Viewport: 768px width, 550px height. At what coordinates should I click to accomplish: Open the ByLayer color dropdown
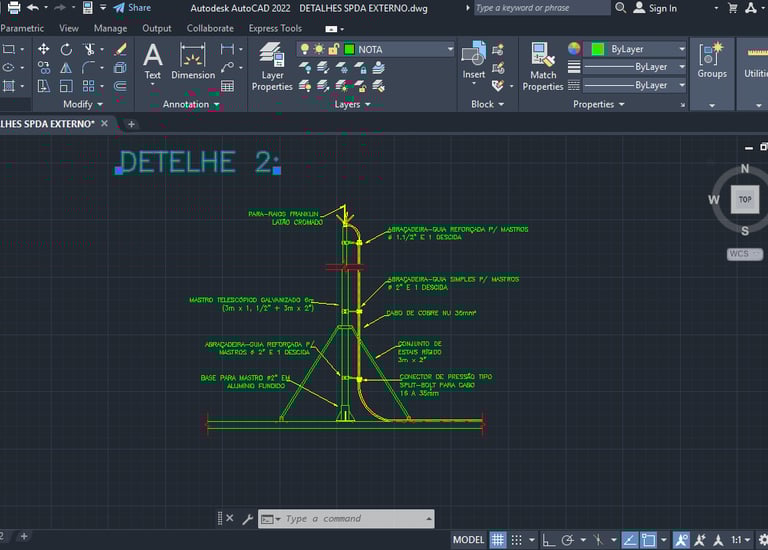point(682,49)
